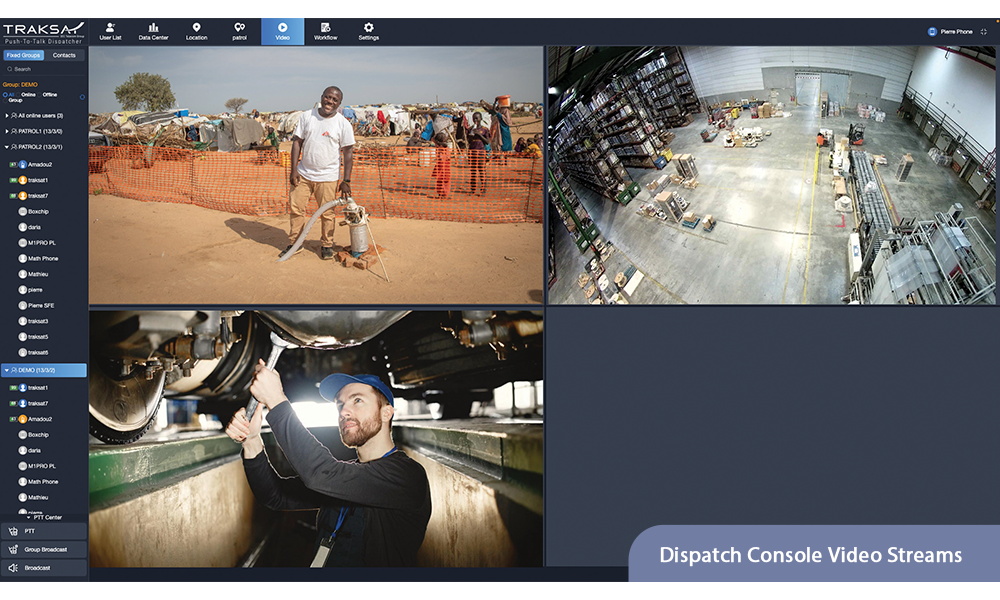Expand the PATROL1 group

[x=7, y=131]
